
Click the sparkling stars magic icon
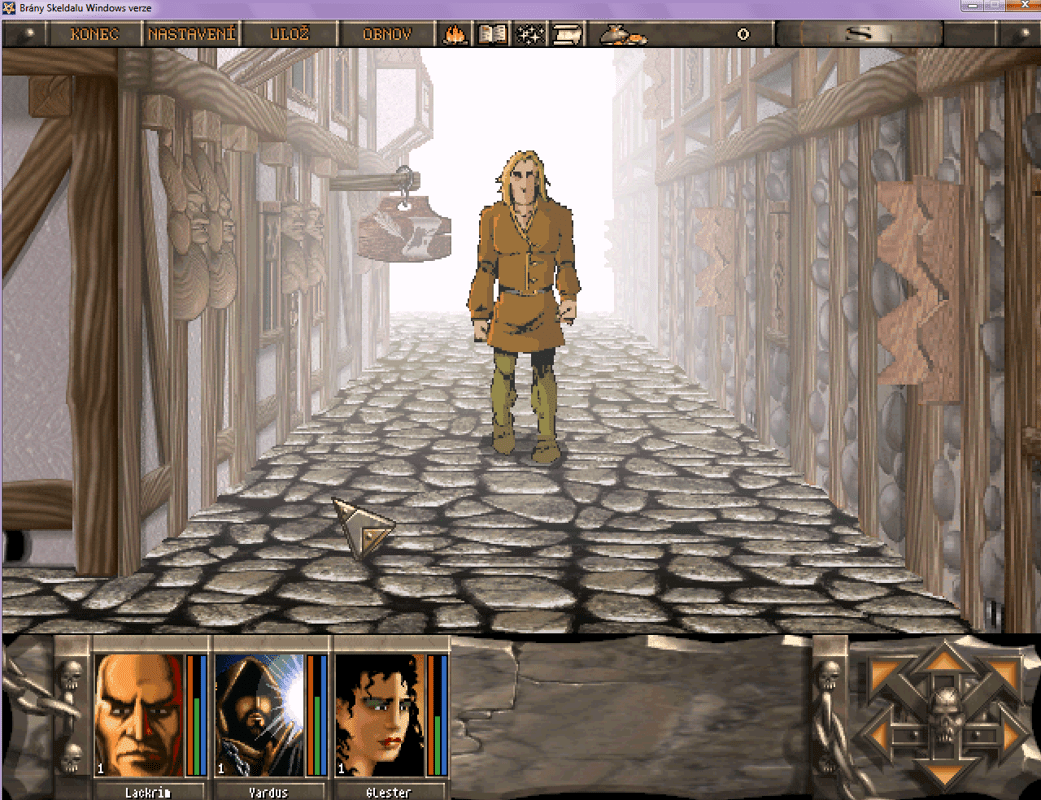[x=530, y=34]
